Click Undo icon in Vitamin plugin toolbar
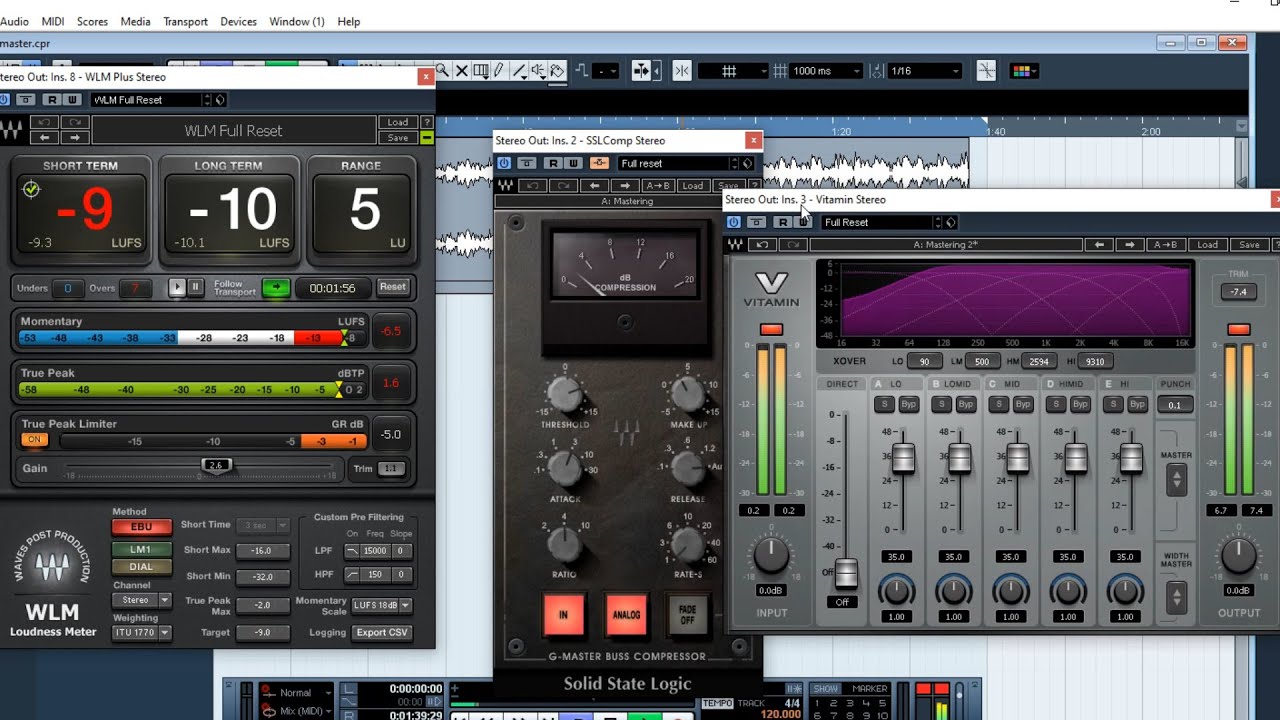1280x720 pixels. click(x=763, y=245)
